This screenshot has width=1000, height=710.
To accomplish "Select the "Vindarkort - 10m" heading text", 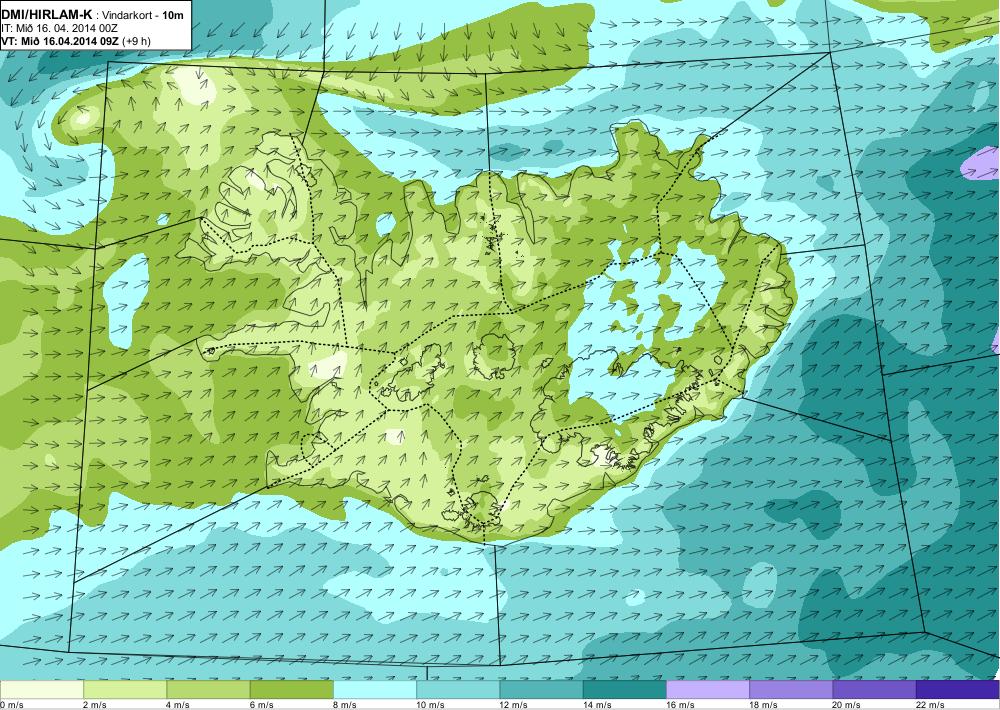I will (x=143, y=15).
